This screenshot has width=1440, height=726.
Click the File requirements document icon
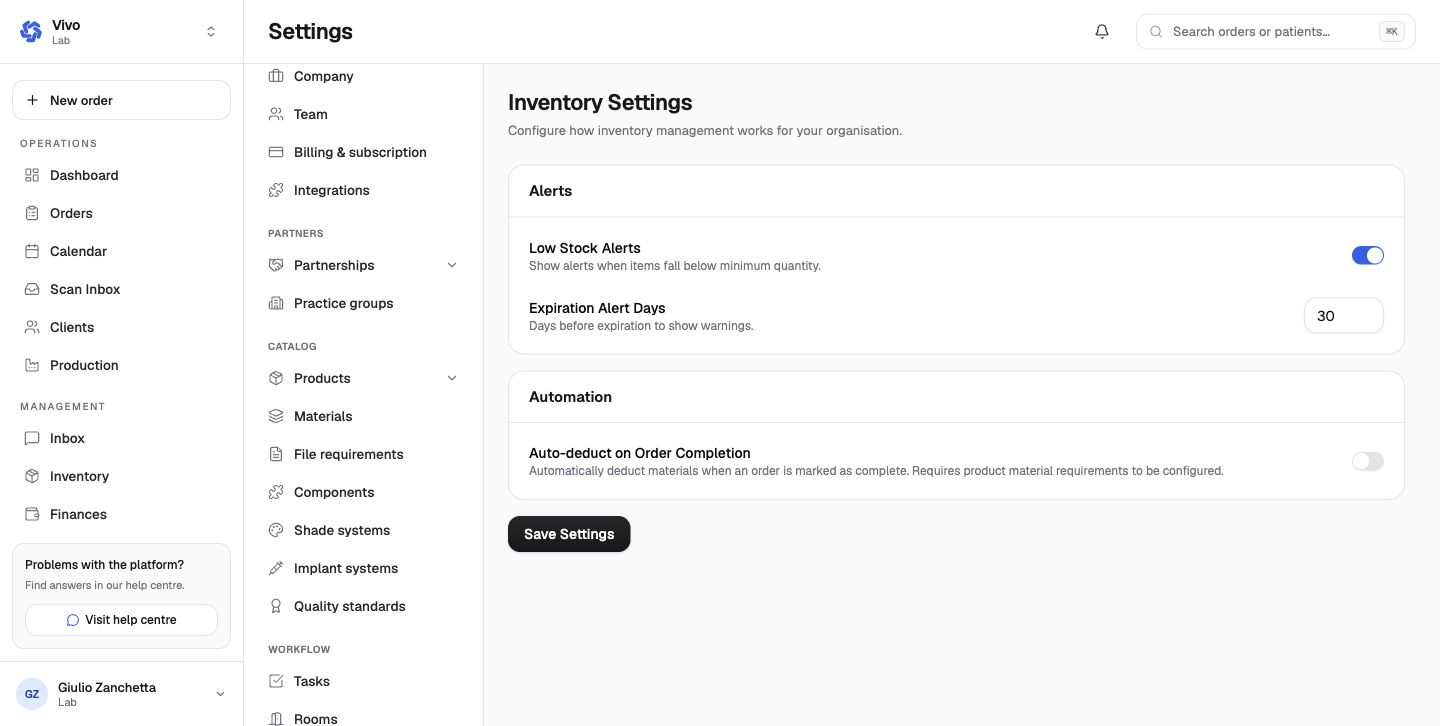pyautogui.click(x=276, y=454)
